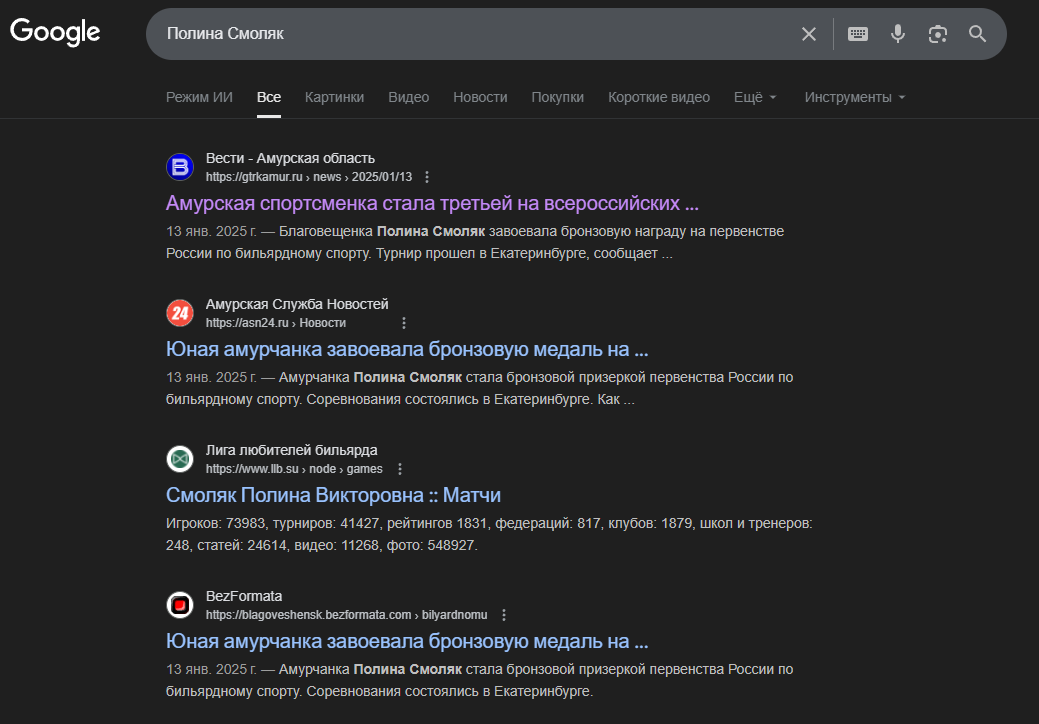Select the Все tab

[269, 97]
